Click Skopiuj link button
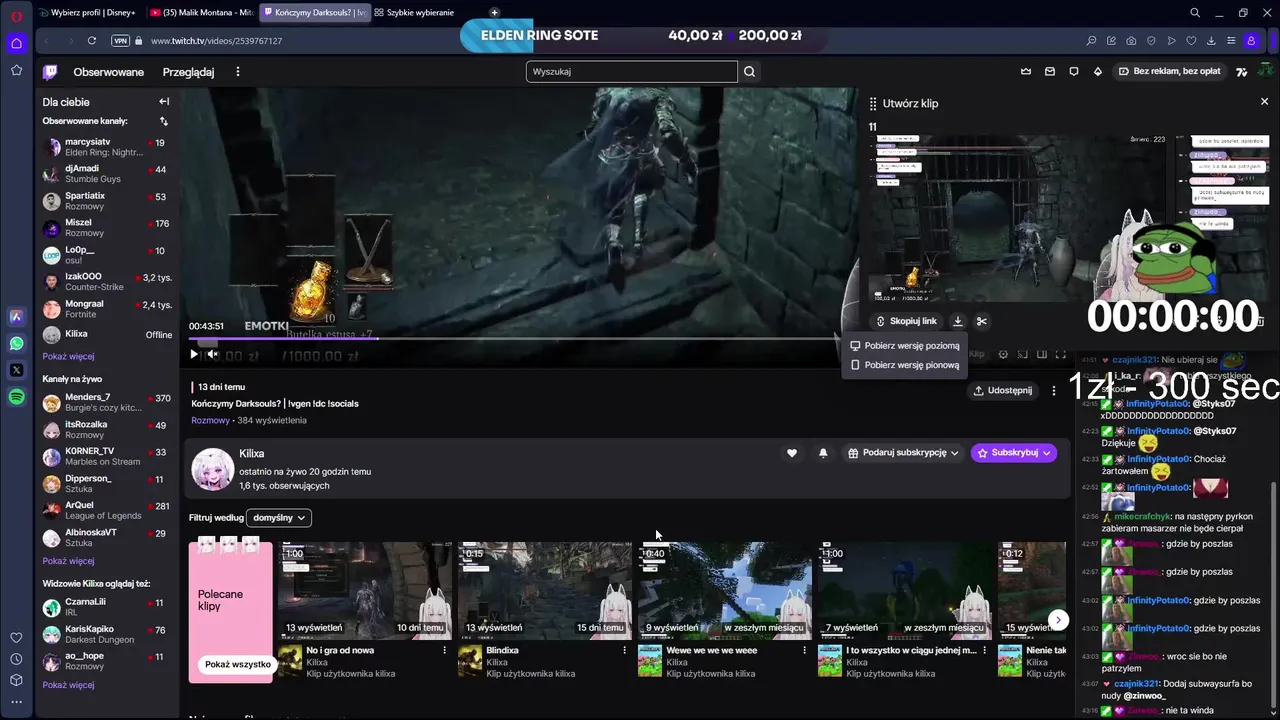This screenshot has height=720, width=1280. (906, 321)
